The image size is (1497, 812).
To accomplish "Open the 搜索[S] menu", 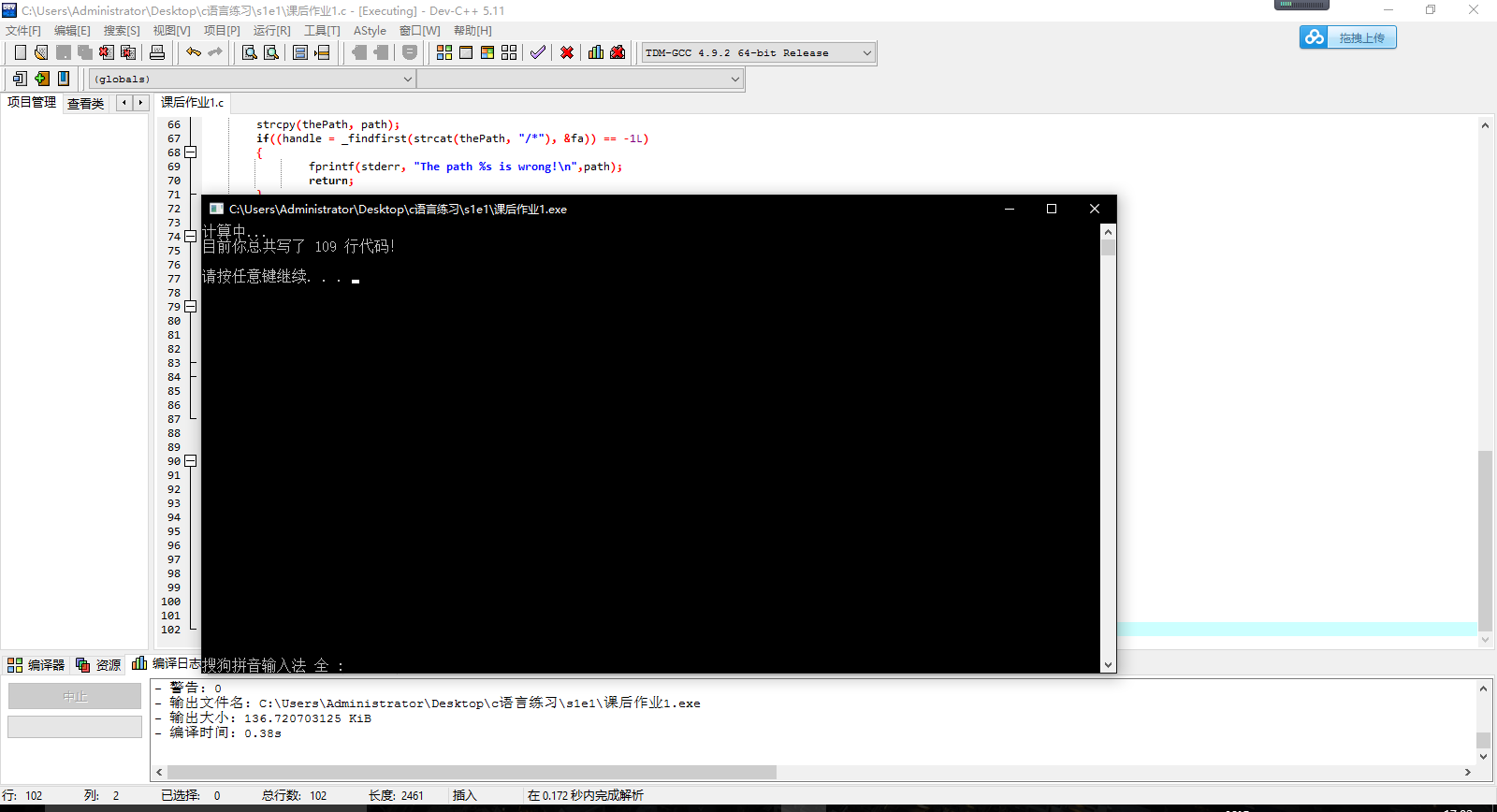I will [x=122, y=31].
